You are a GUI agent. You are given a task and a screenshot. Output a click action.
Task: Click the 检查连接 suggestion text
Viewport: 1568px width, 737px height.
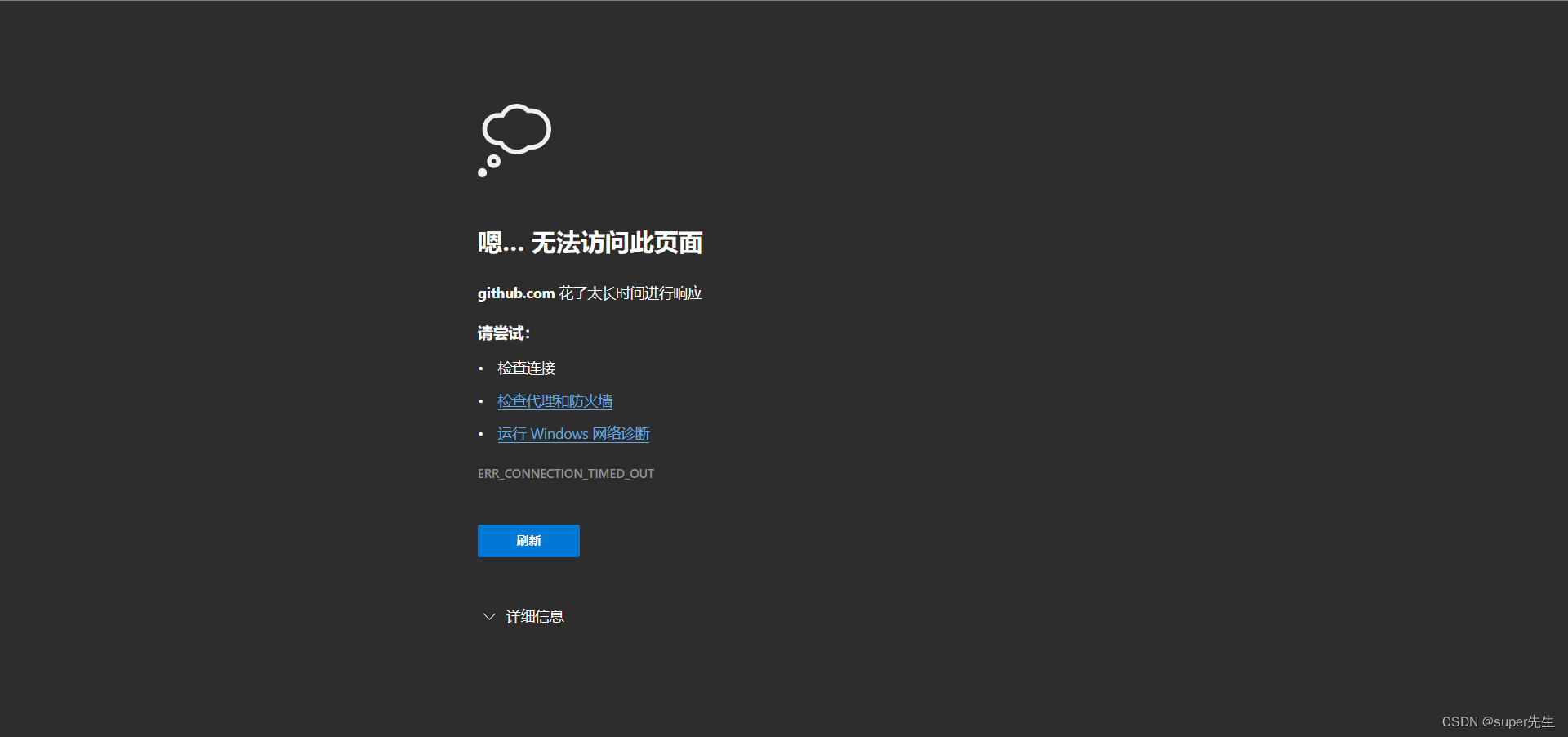point(527,368)
